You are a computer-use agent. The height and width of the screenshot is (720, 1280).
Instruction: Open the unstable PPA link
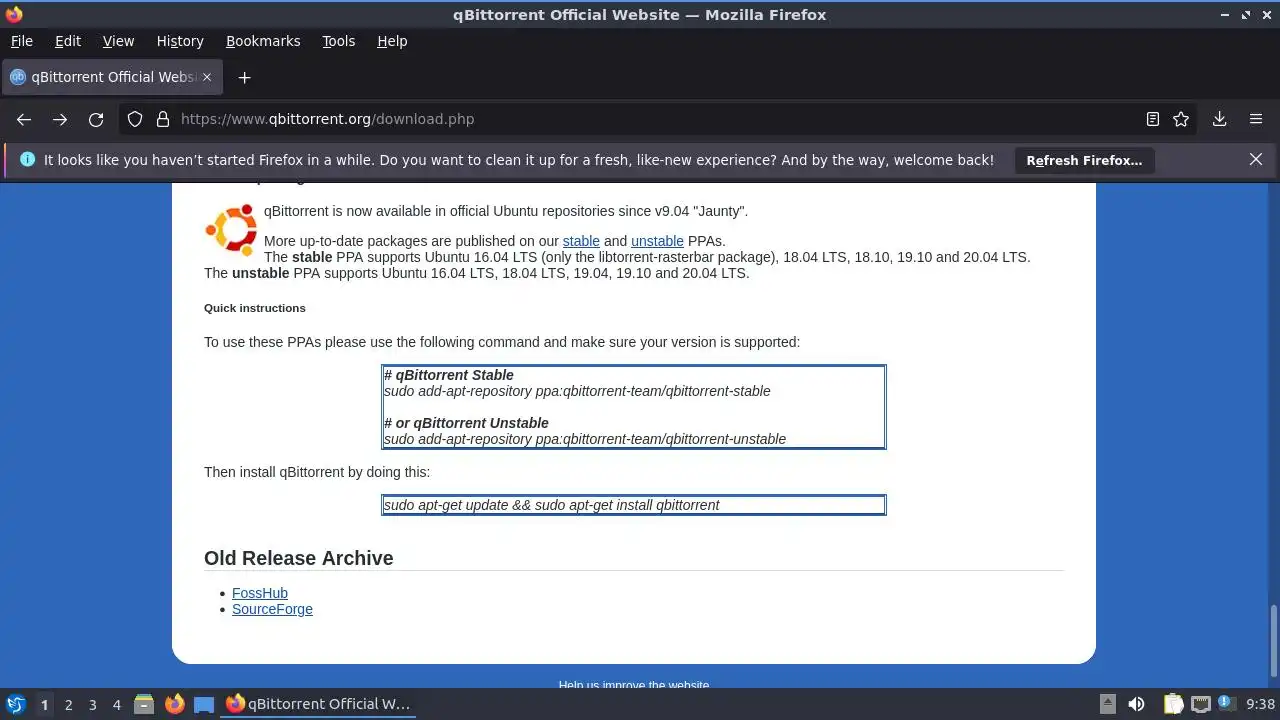coord(657,241)
